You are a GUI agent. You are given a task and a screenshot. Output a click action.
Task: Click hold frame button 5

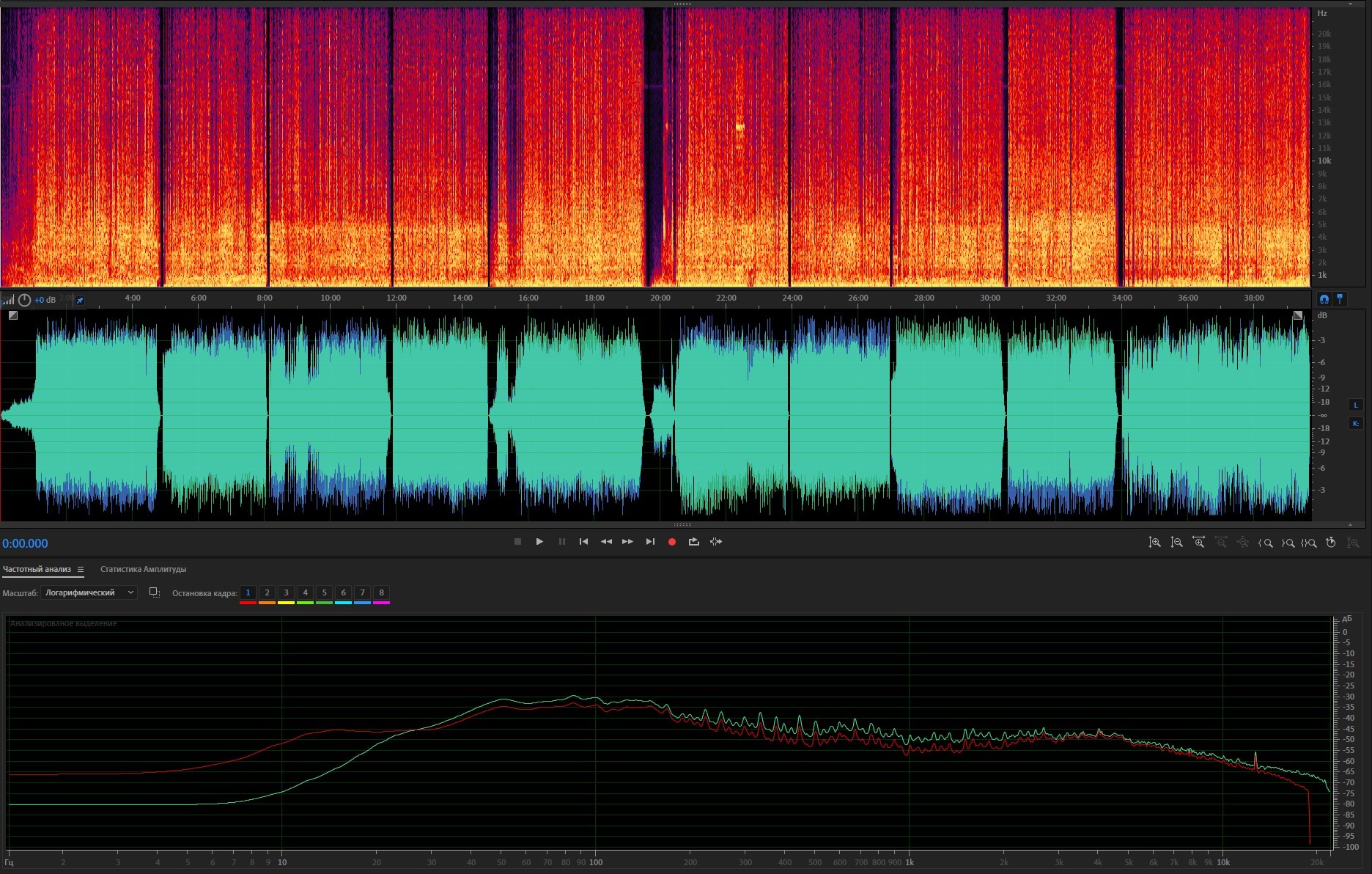[324, 592]
